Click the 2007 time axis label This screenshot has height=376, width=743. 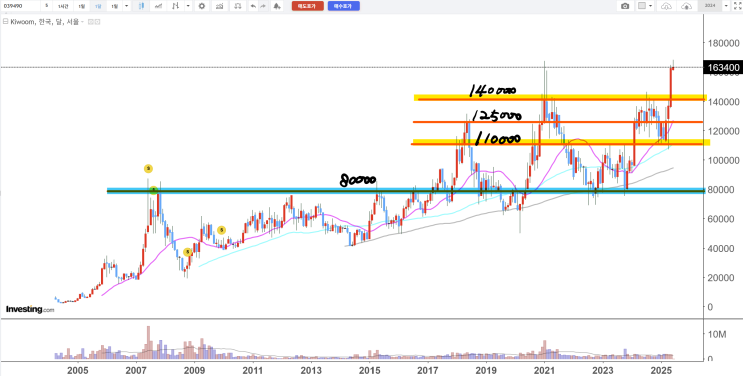click(x=136, y=369)
